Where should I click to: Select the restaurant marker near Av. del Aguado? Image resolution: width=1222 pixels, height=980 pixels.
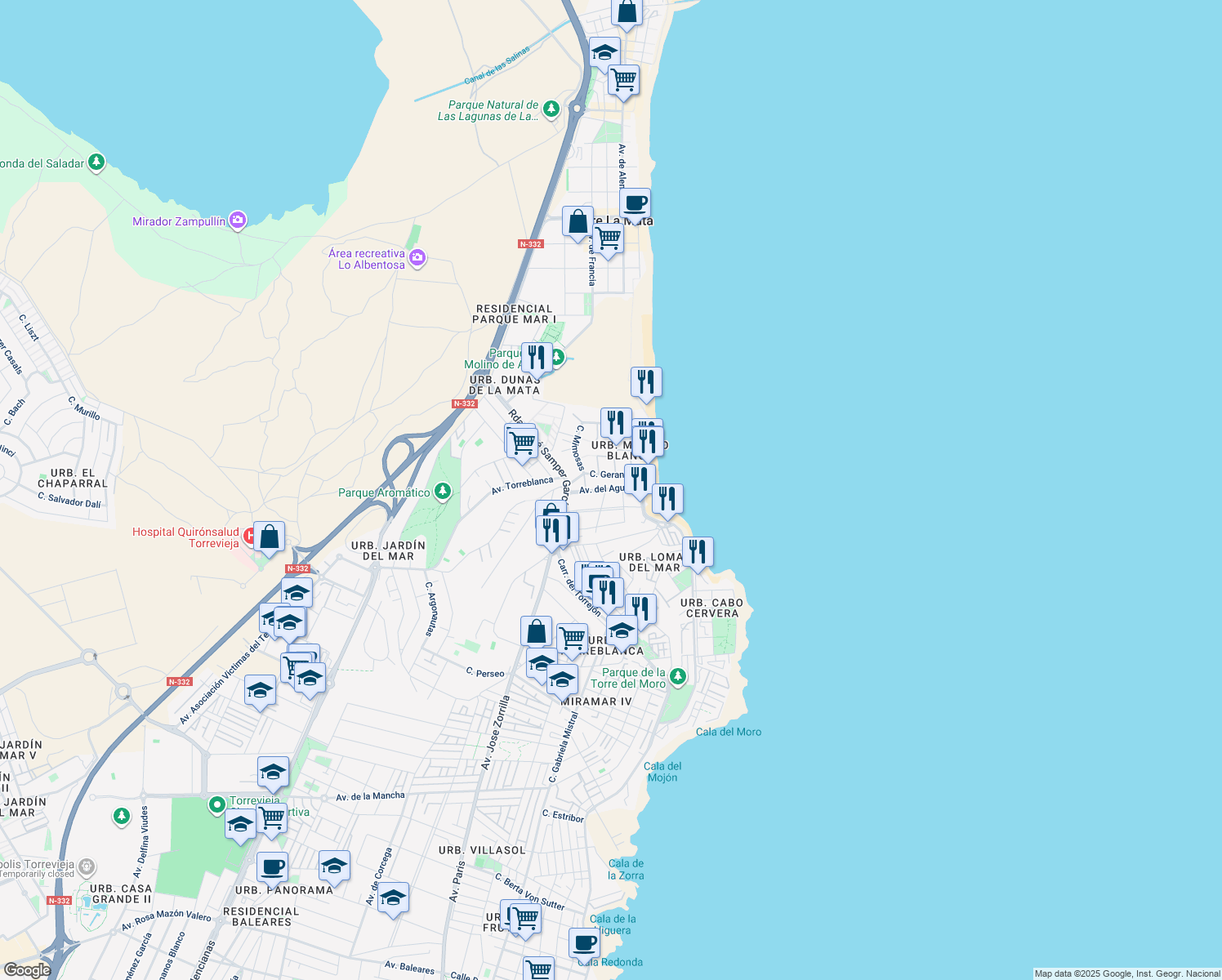pos(640,479)
